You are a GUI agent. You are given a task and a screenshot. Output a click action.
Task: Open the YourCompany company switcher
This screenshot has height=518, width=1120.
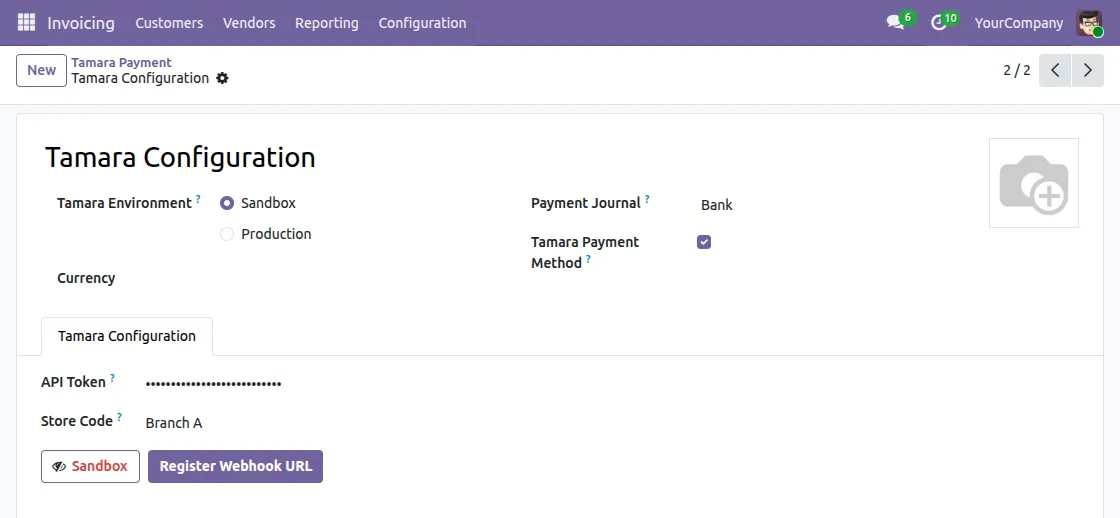pos(1019,23)
